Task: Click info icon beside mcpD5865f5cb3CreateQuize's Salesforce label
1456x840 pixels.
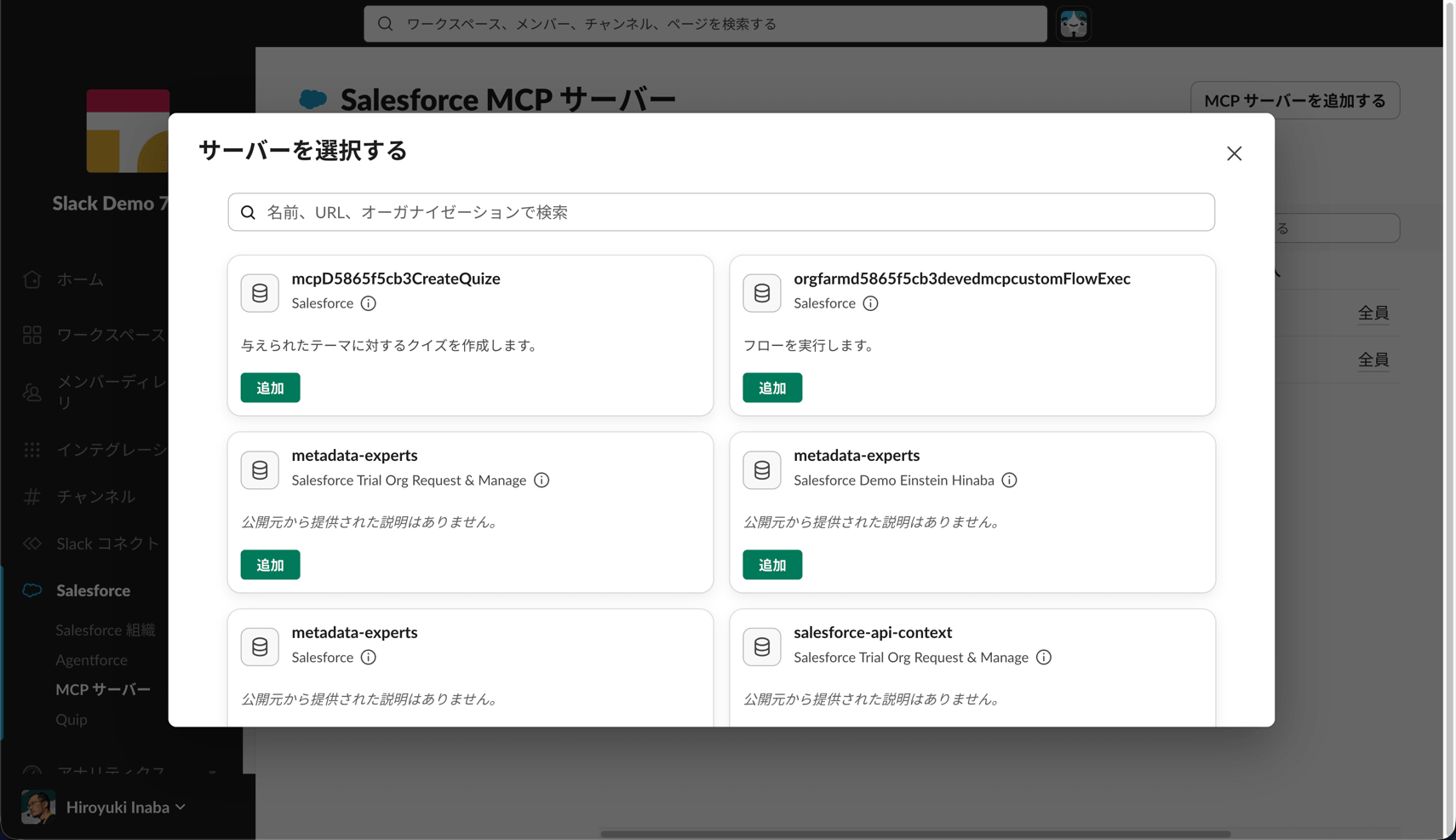Action: point(368,303)
